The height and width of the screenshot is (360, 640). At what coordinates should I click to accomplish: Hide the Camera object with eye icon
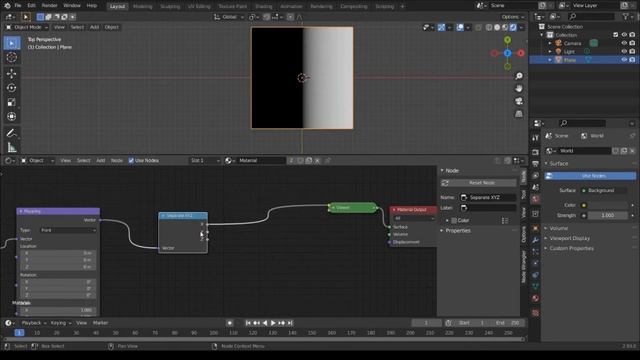coord(624,43)
